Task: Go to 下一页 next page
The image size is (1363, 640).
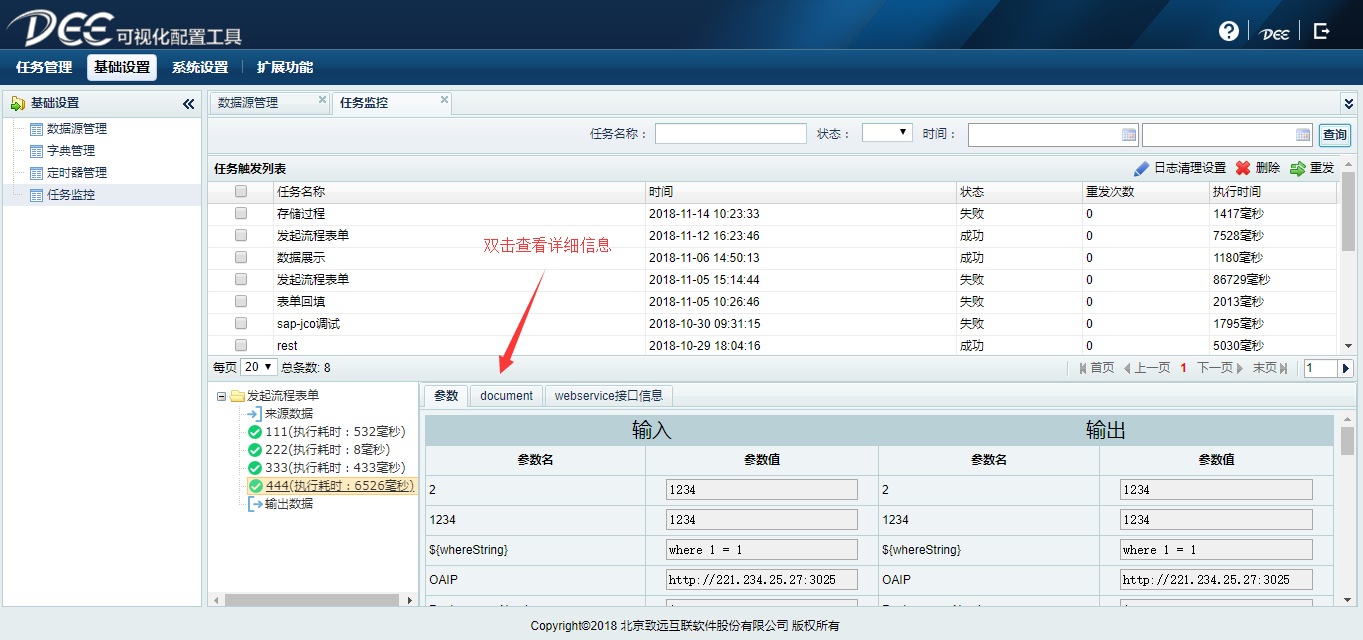Action: [x=1219, y=368]
